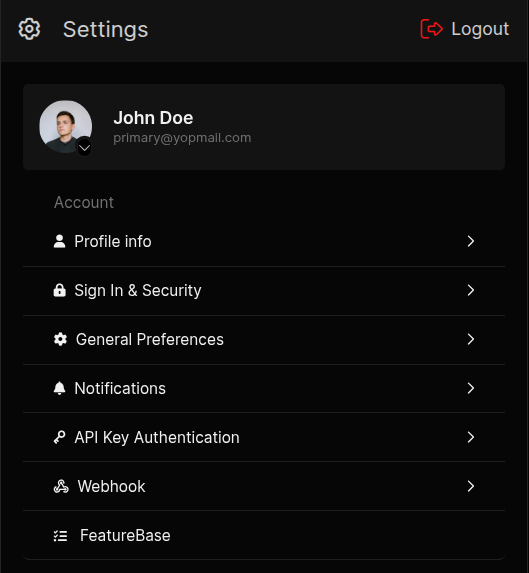
Task: Click the checklist icon beside FeatureBase
Action: [60, 536]
